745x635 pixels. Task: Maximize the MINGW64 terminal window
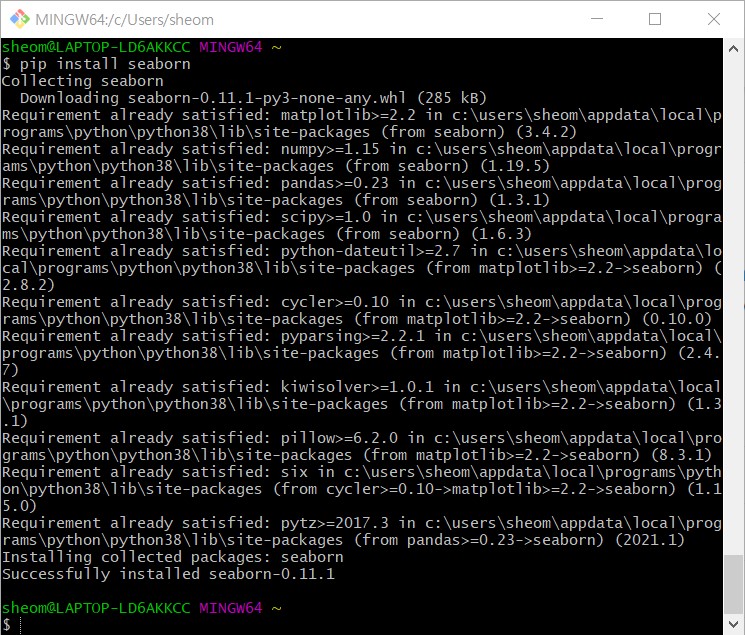coord(655,19)
